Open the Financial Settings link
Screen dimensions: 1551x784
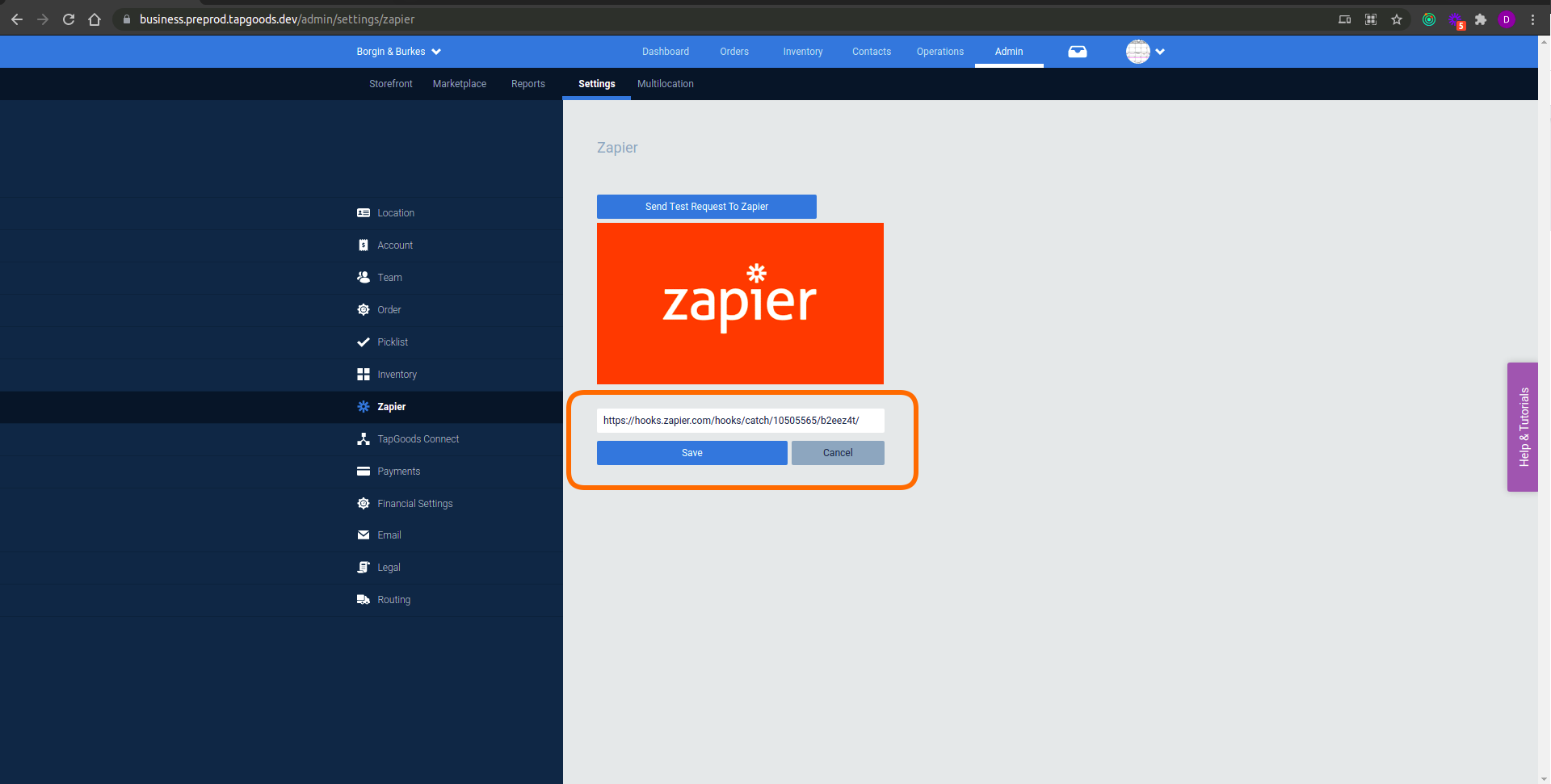[x=414, y=504]
